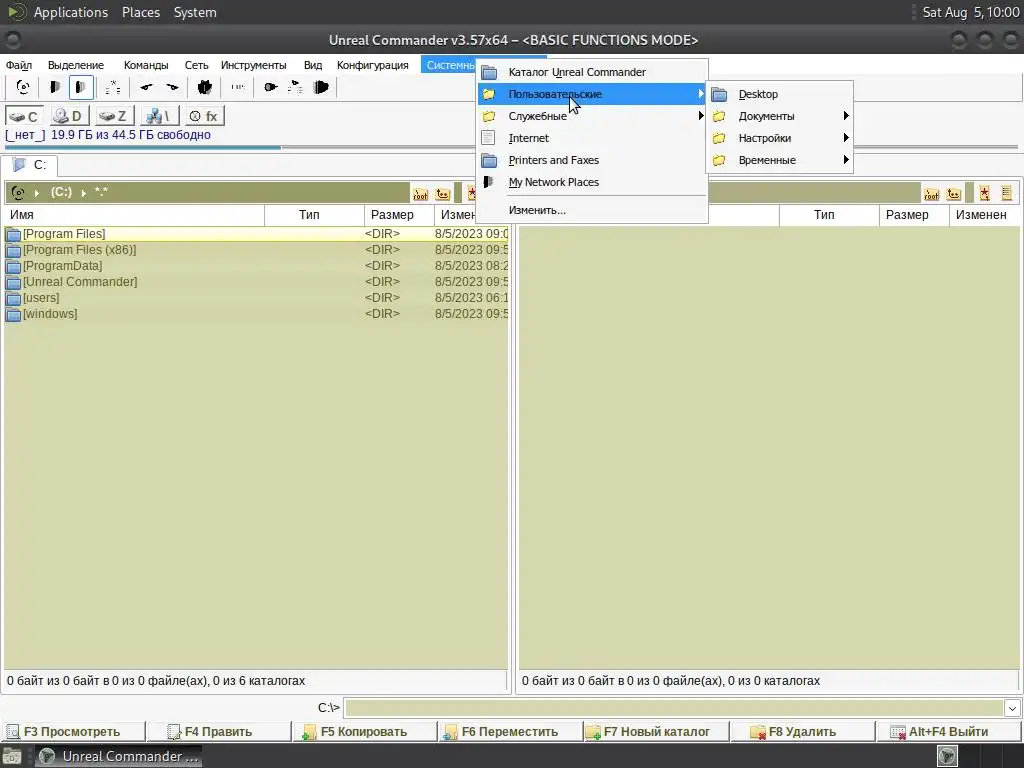Expand the arrow before *.* in the path
Screen dimensions: 1024x768
point(84,193)
